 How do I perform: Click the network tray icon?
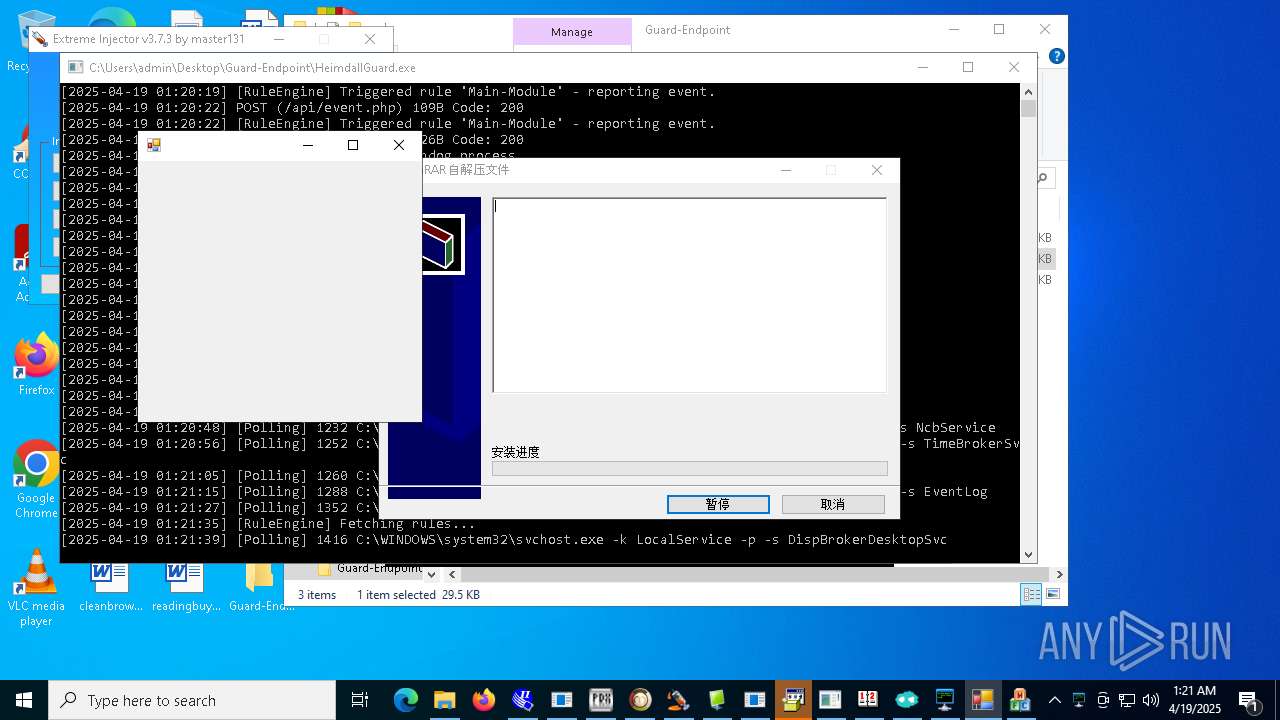pyautogui.click(x=1127, y=700)
